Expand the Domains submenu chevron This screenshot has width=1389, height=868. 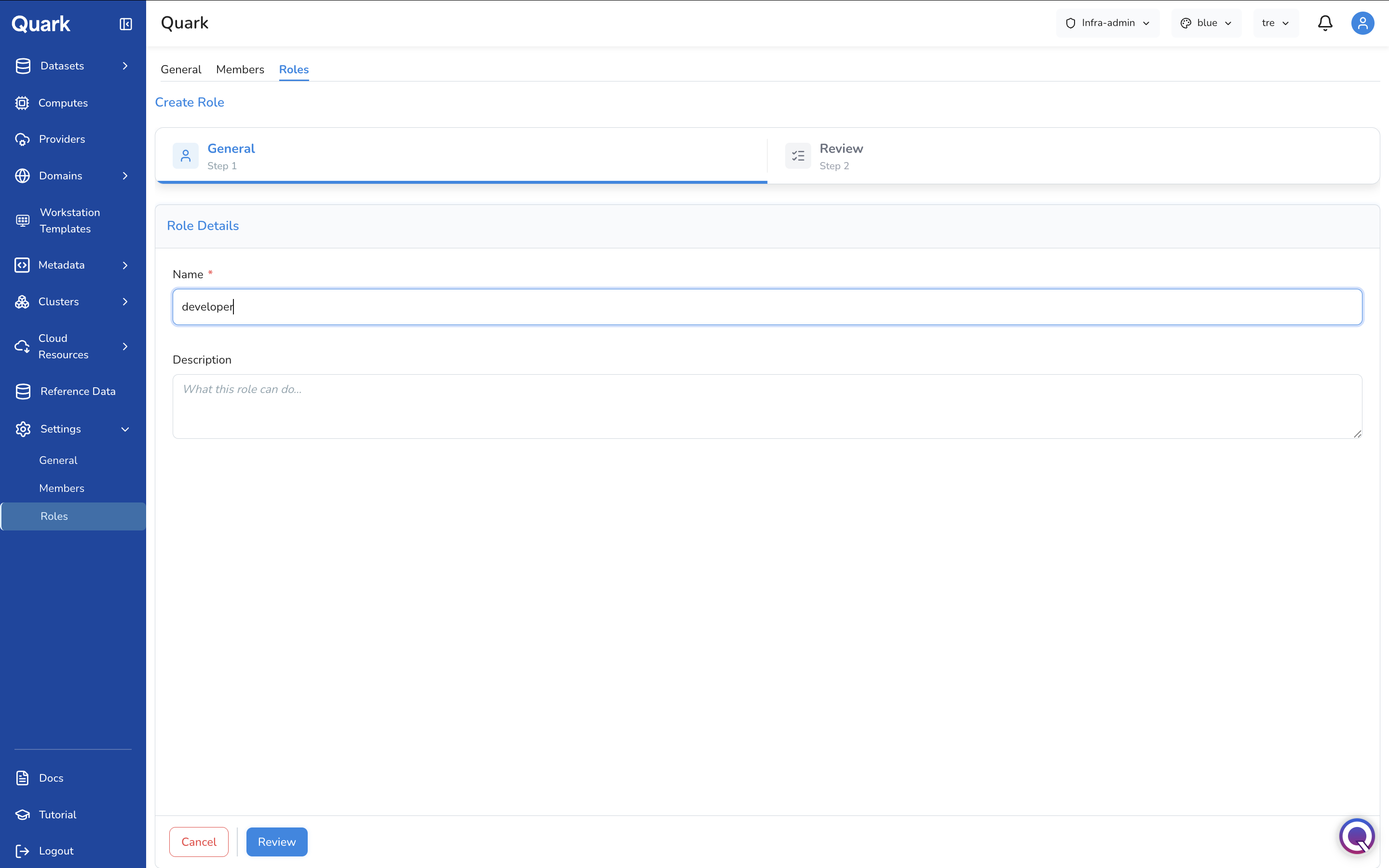click(x=125, y=176)
